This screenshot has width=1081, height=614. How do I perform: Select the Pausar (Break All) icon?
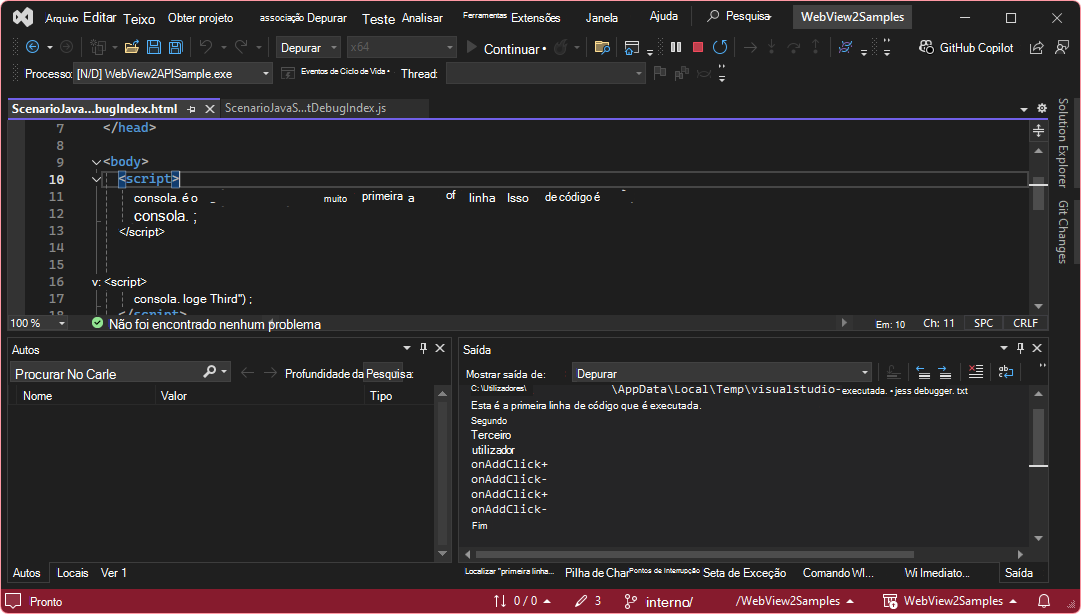[676, 47]
